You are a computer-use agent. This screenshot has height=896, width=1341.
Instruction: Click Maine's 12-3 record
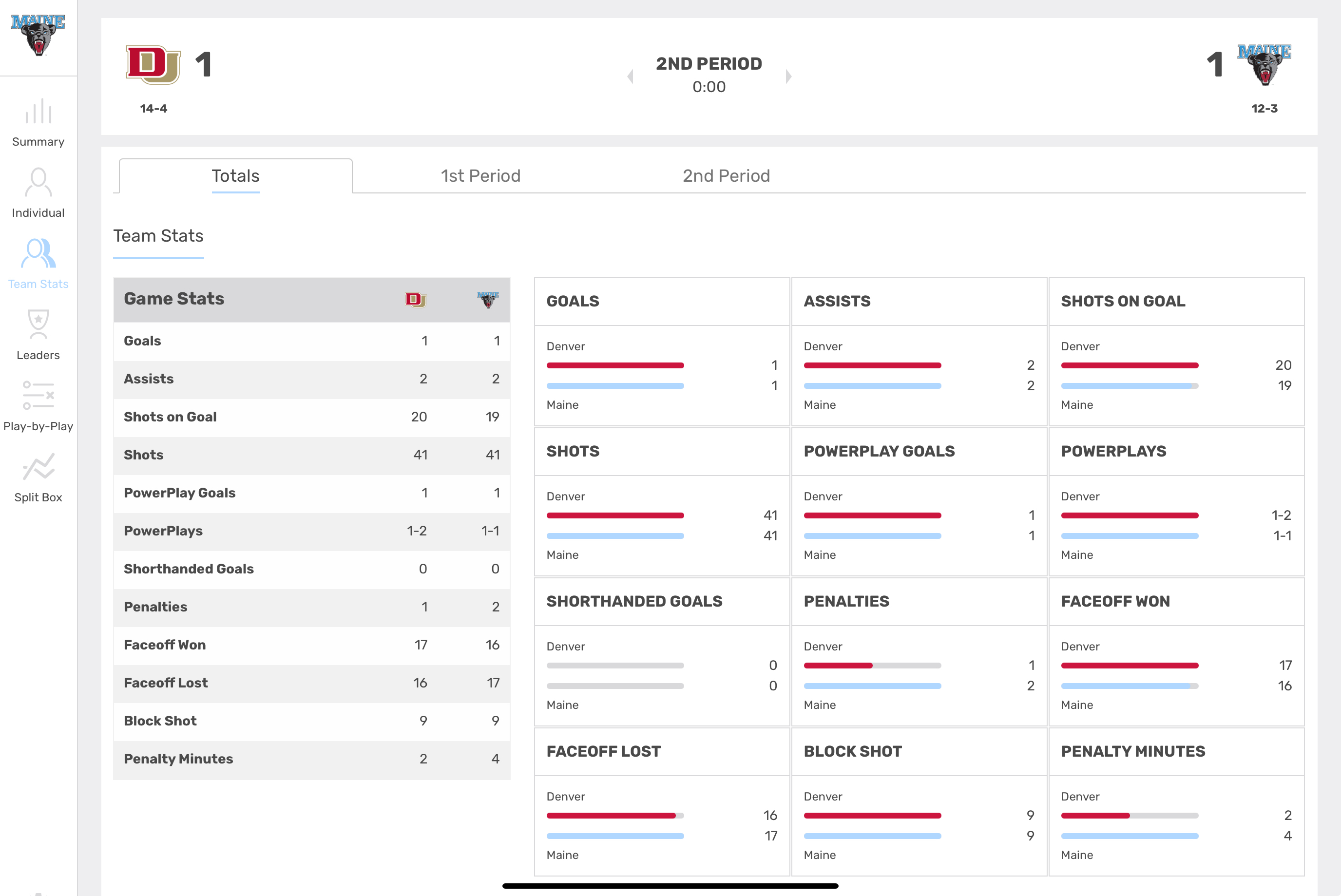(1264, 109)
